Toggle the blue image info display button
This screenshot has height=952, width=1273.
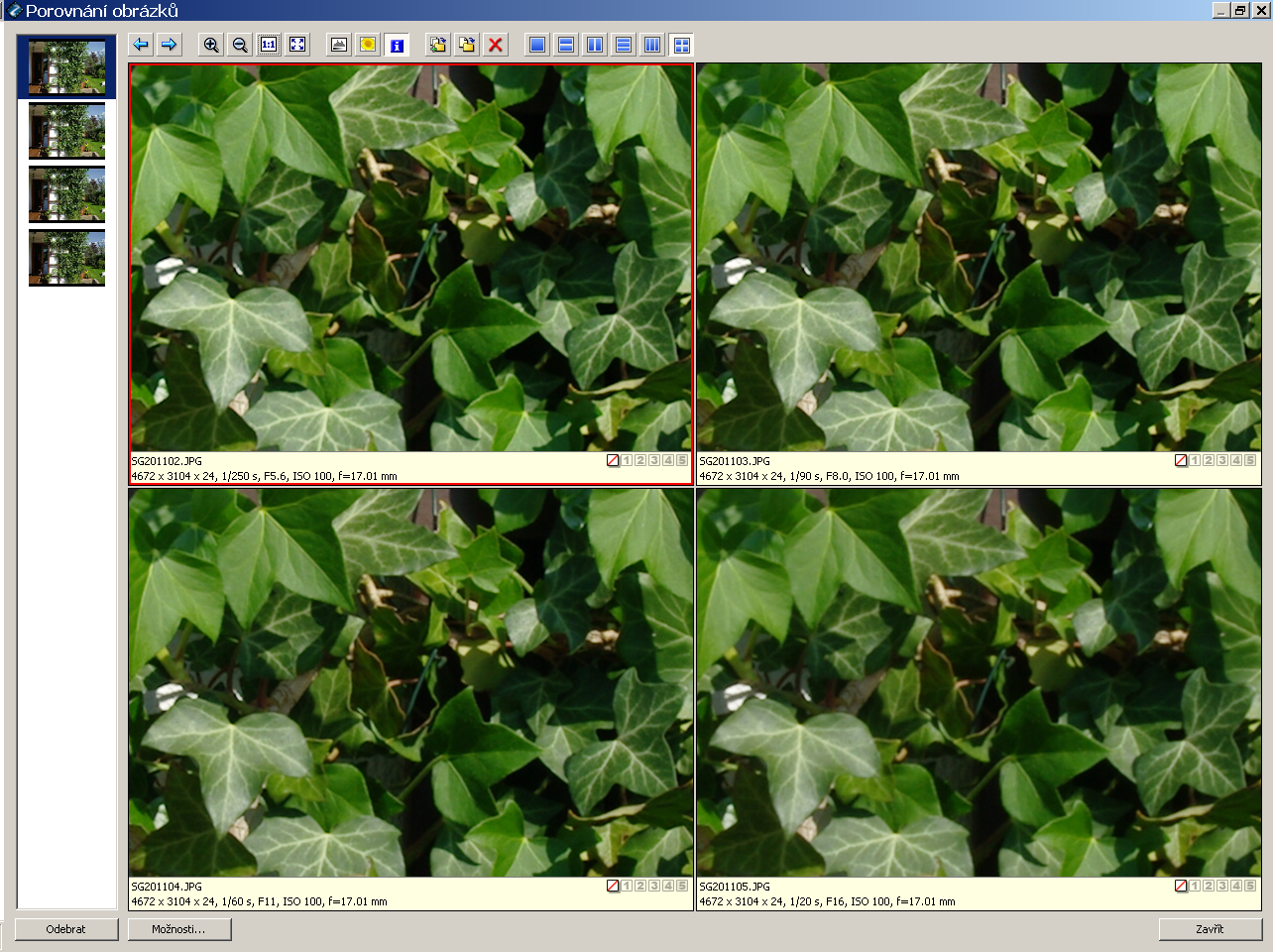[397, 45]
